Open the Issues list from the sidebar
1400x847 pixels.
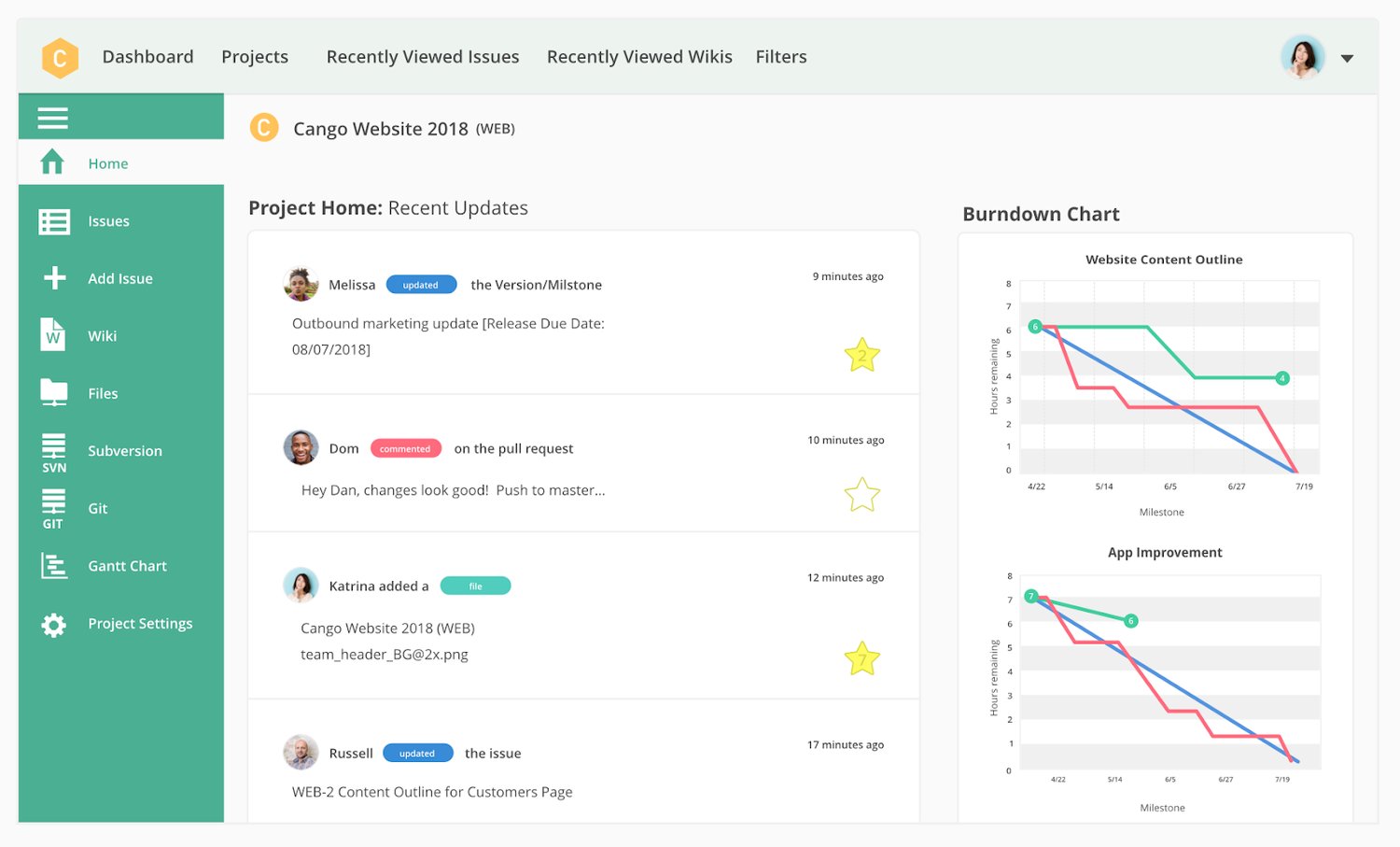pyautogui.click(x=108, y=221)
